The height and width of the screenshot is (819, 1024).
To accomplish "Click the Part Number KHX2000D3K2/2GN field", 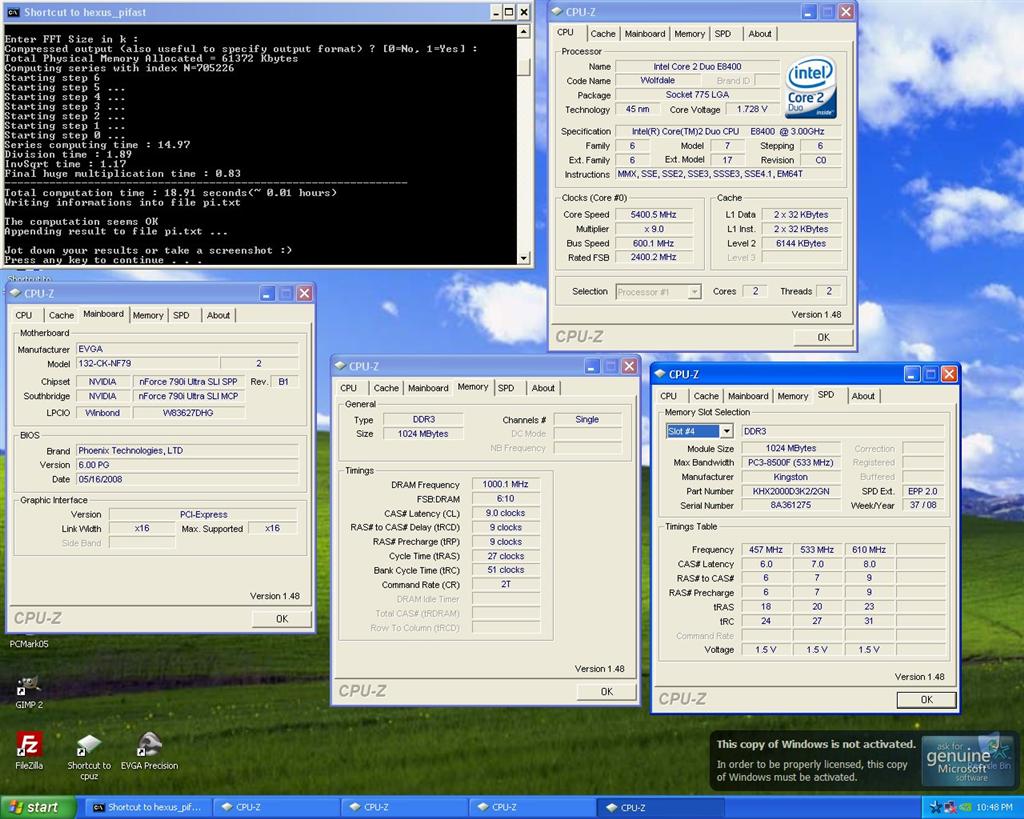I will pyautogui.click(x=790, y=491).
